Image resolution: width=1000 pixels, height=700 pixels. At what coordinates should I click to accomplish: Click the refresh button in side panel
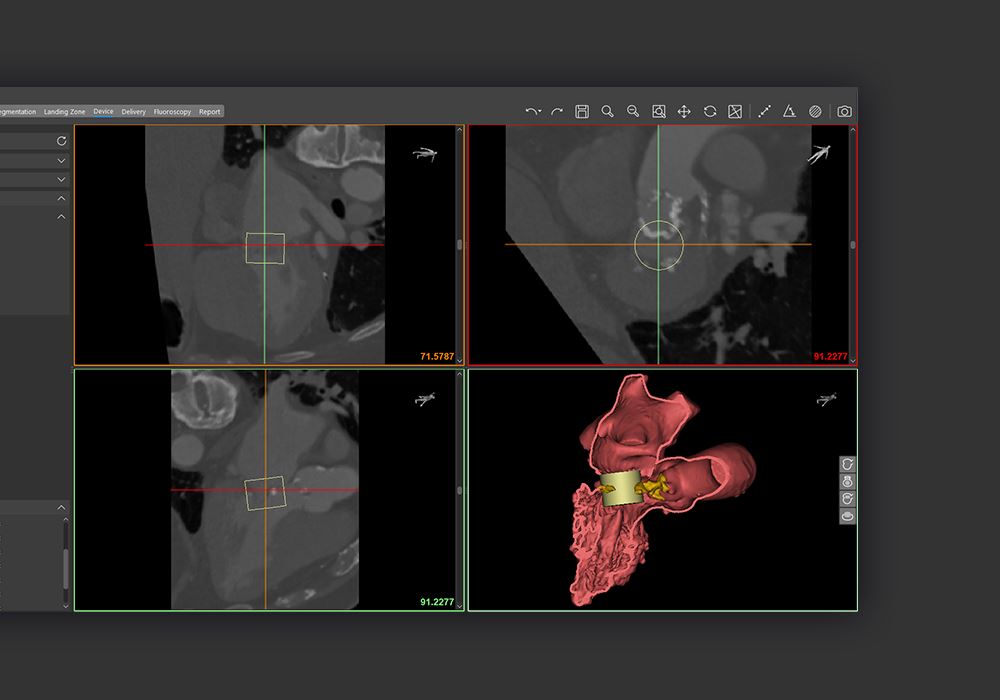(61, 141)
